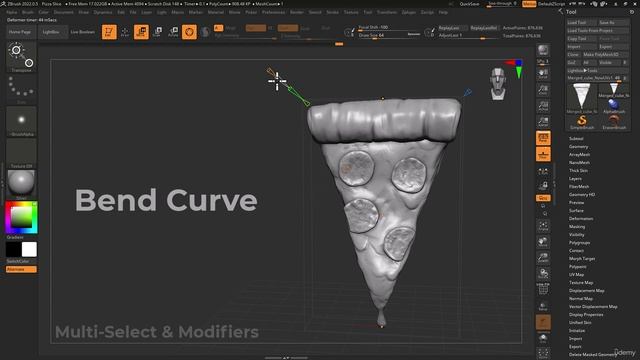Viewport: 640px width, 360px height.
Task: Expand the Deformation section
Action: click(x=581, y=219)
